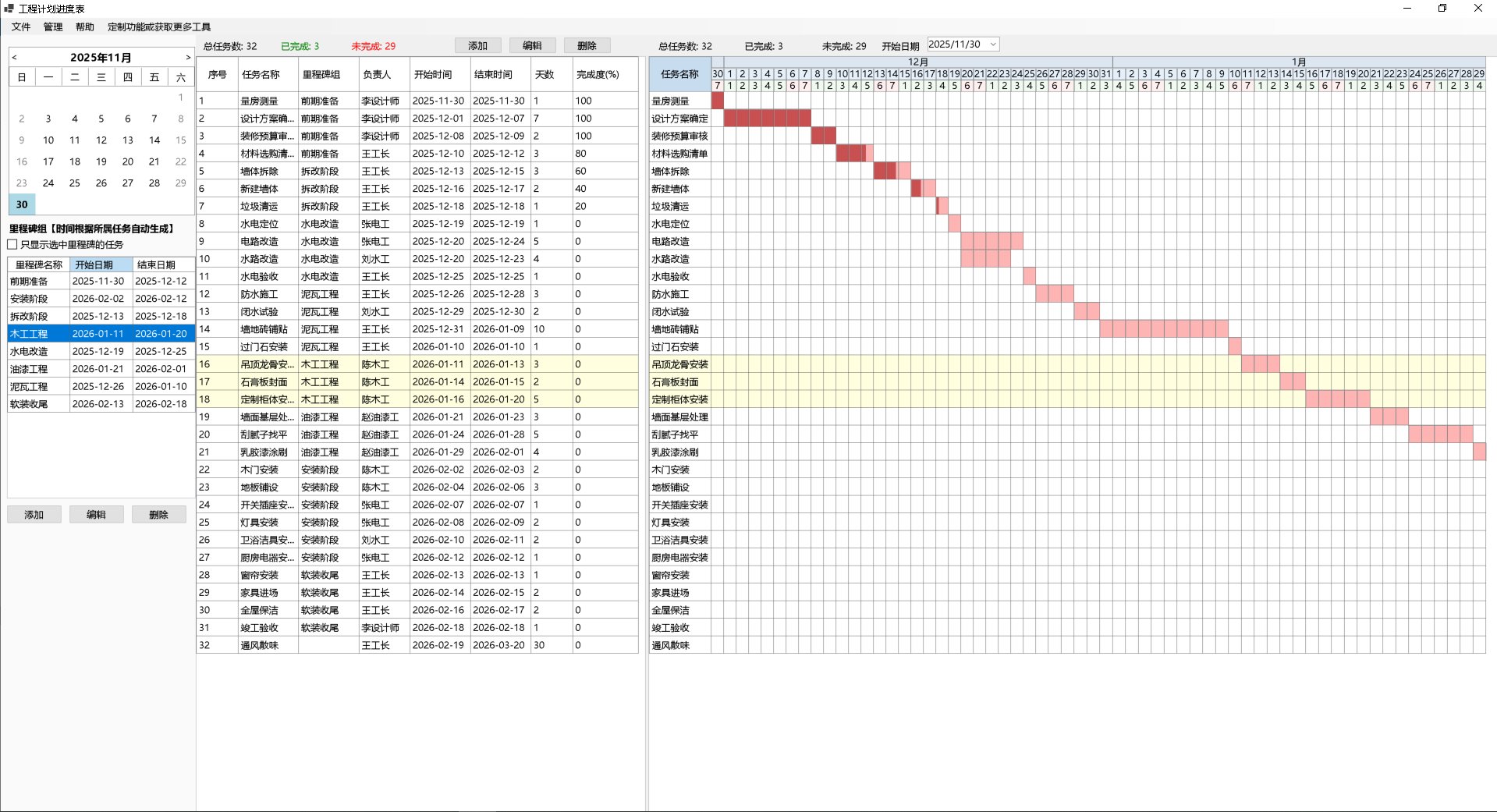This screenshot has height=812, width=1497.
Task: Click 编辑 button above the task table
Action: point(532,46)
